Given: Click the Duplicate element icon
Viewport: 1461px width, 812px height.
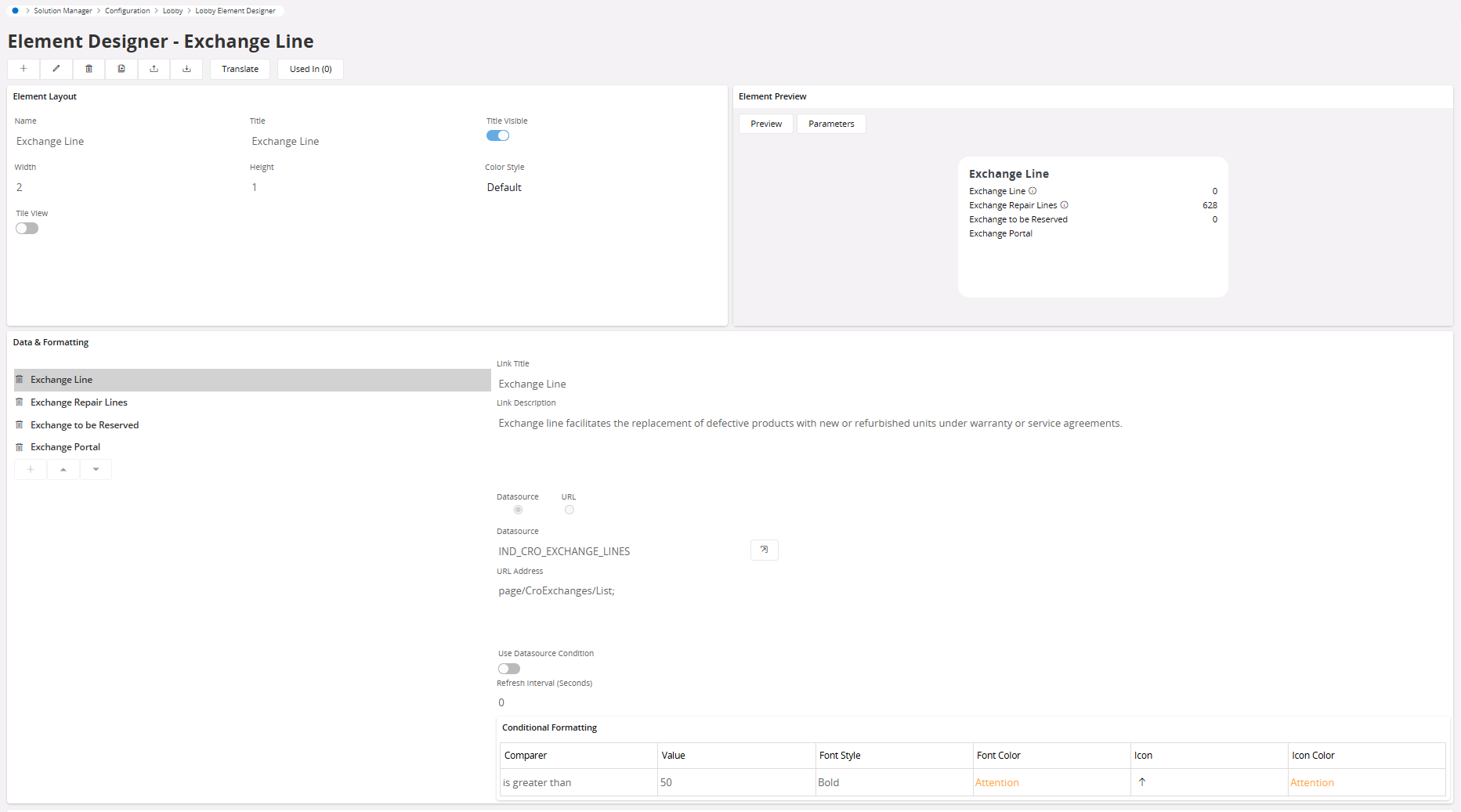Looking at the screenshot, I should coord(121,69).
